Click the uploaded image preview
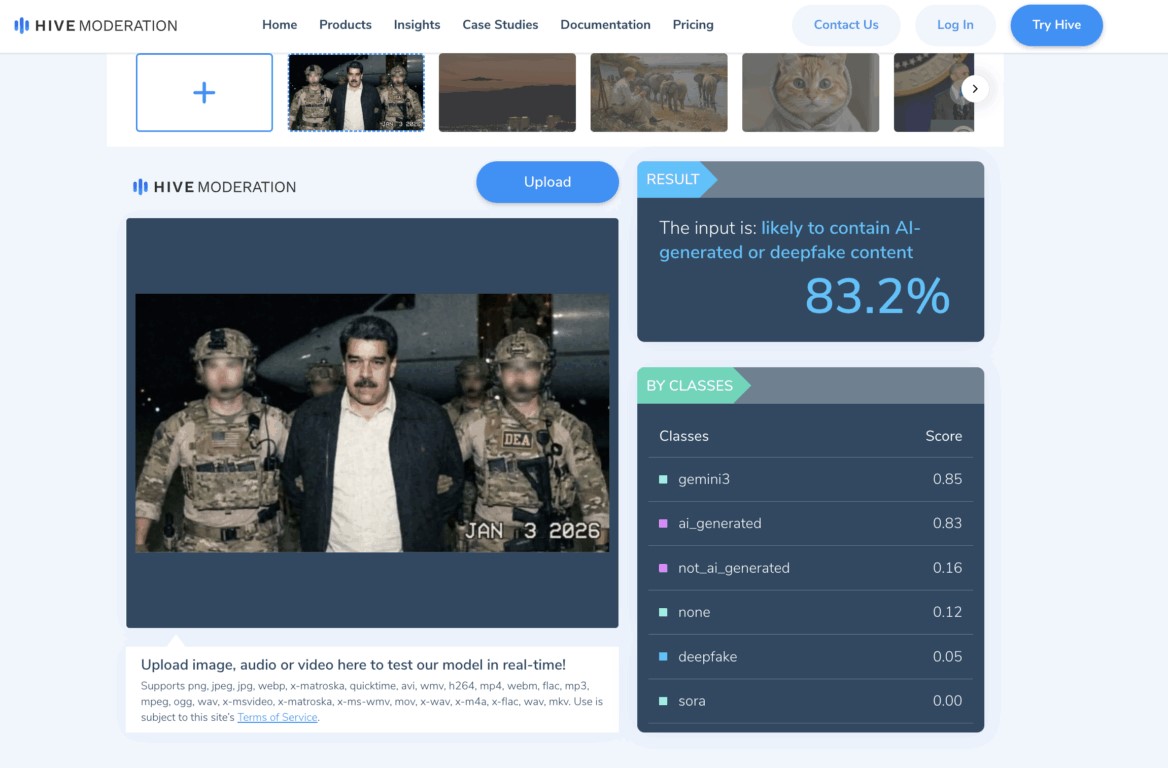The image size is (1168, 768). (x=372, y=422)
